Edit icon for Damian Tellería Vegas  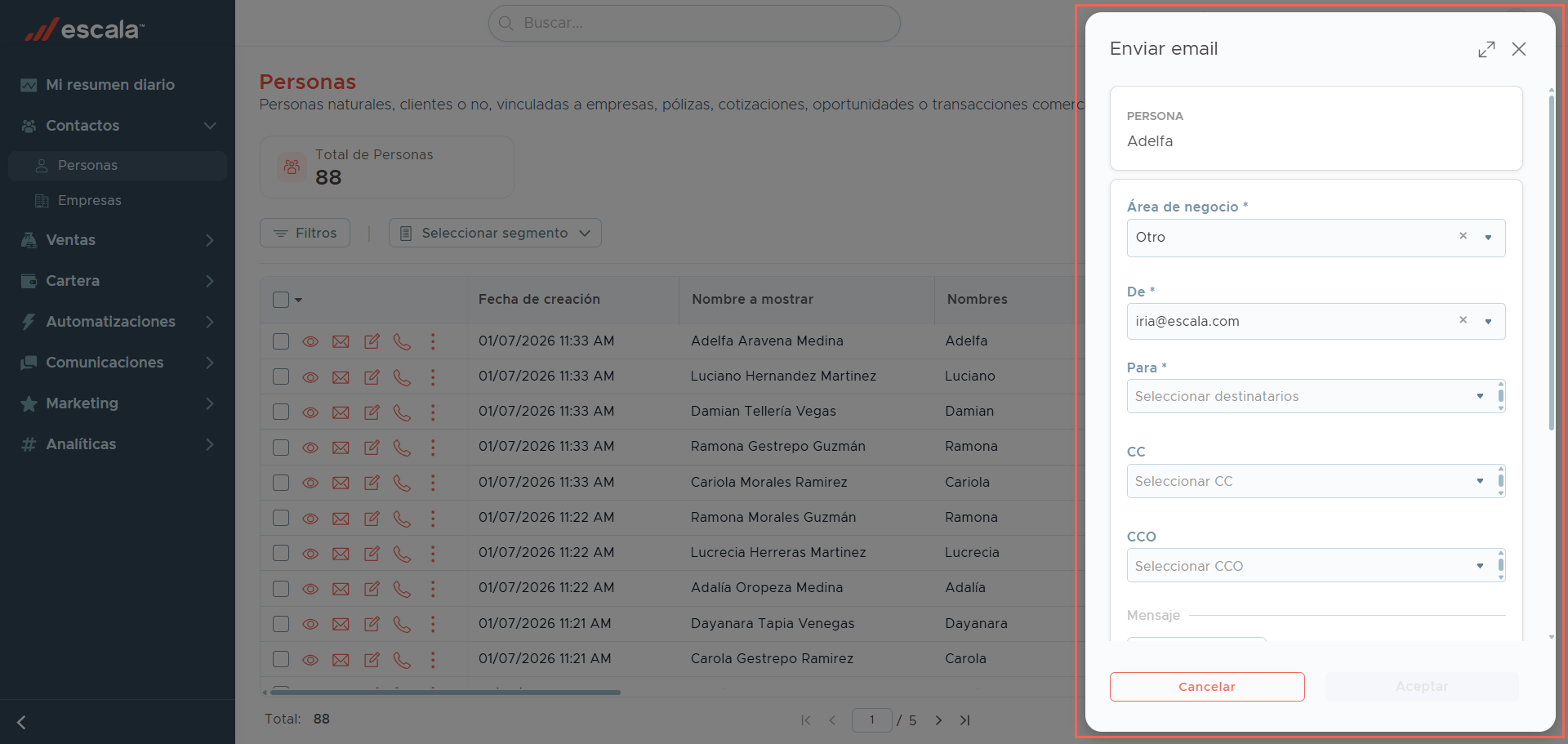(x=372, y=412)
